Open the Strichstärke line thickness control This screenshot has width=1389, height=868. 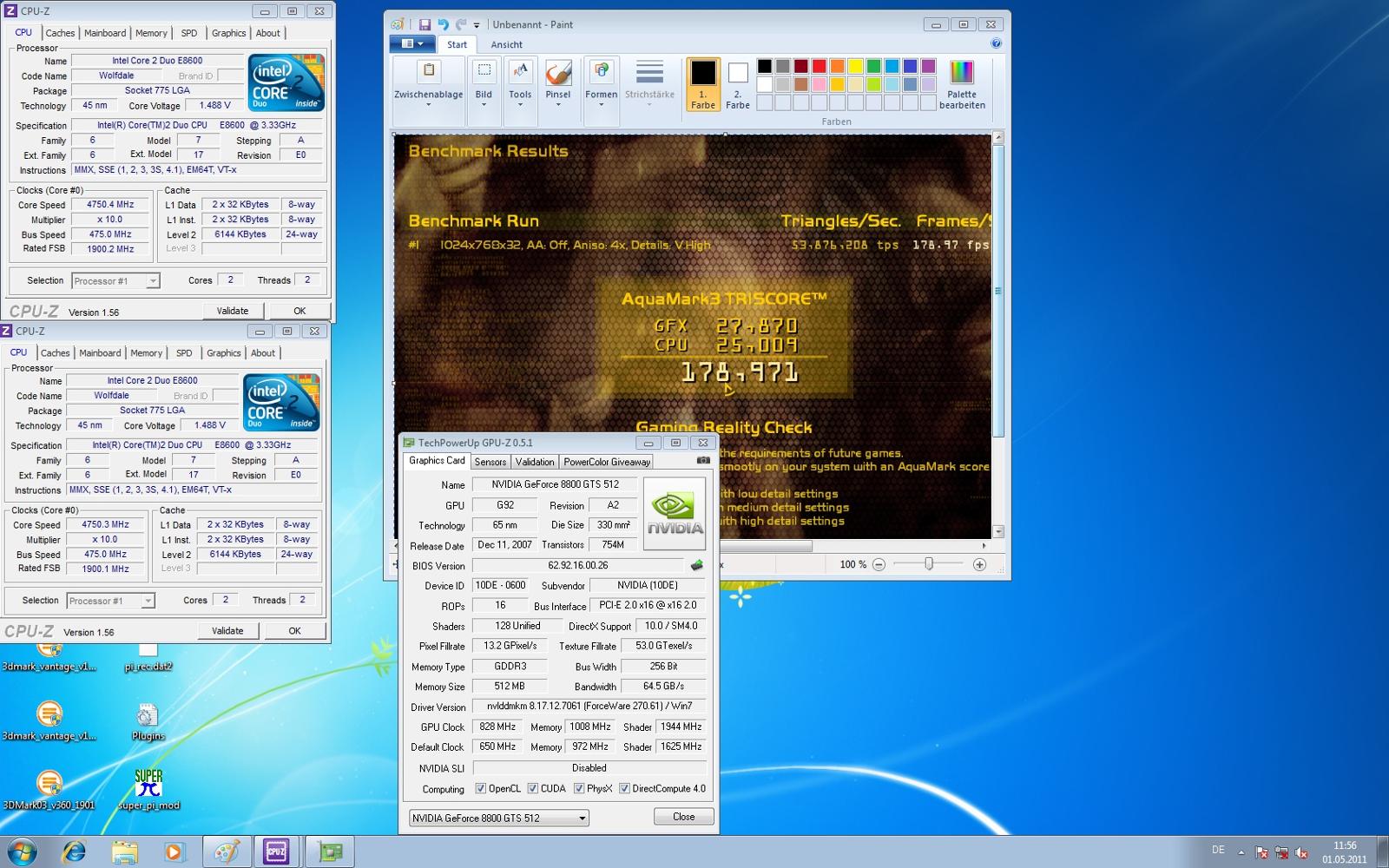[x=649, y=83]
